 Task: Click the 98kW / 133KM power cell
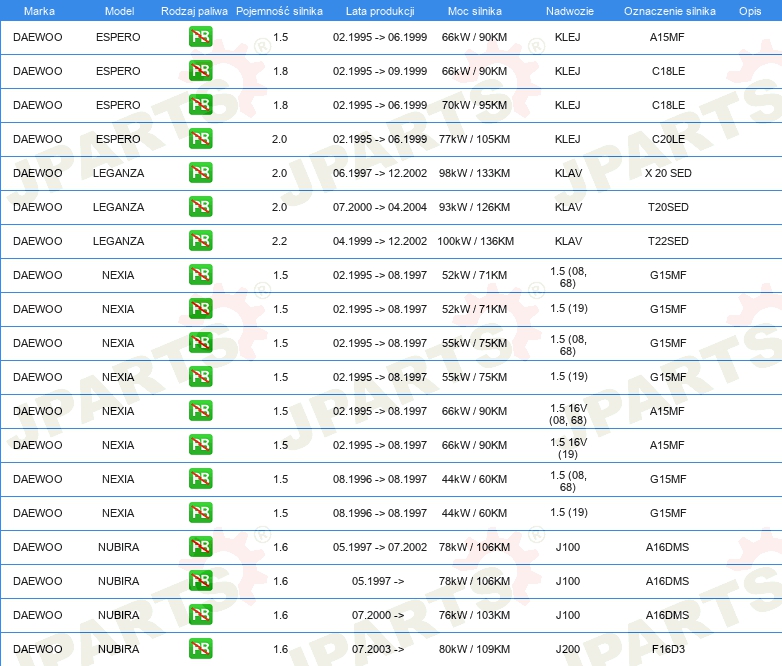tap(474, 173)
